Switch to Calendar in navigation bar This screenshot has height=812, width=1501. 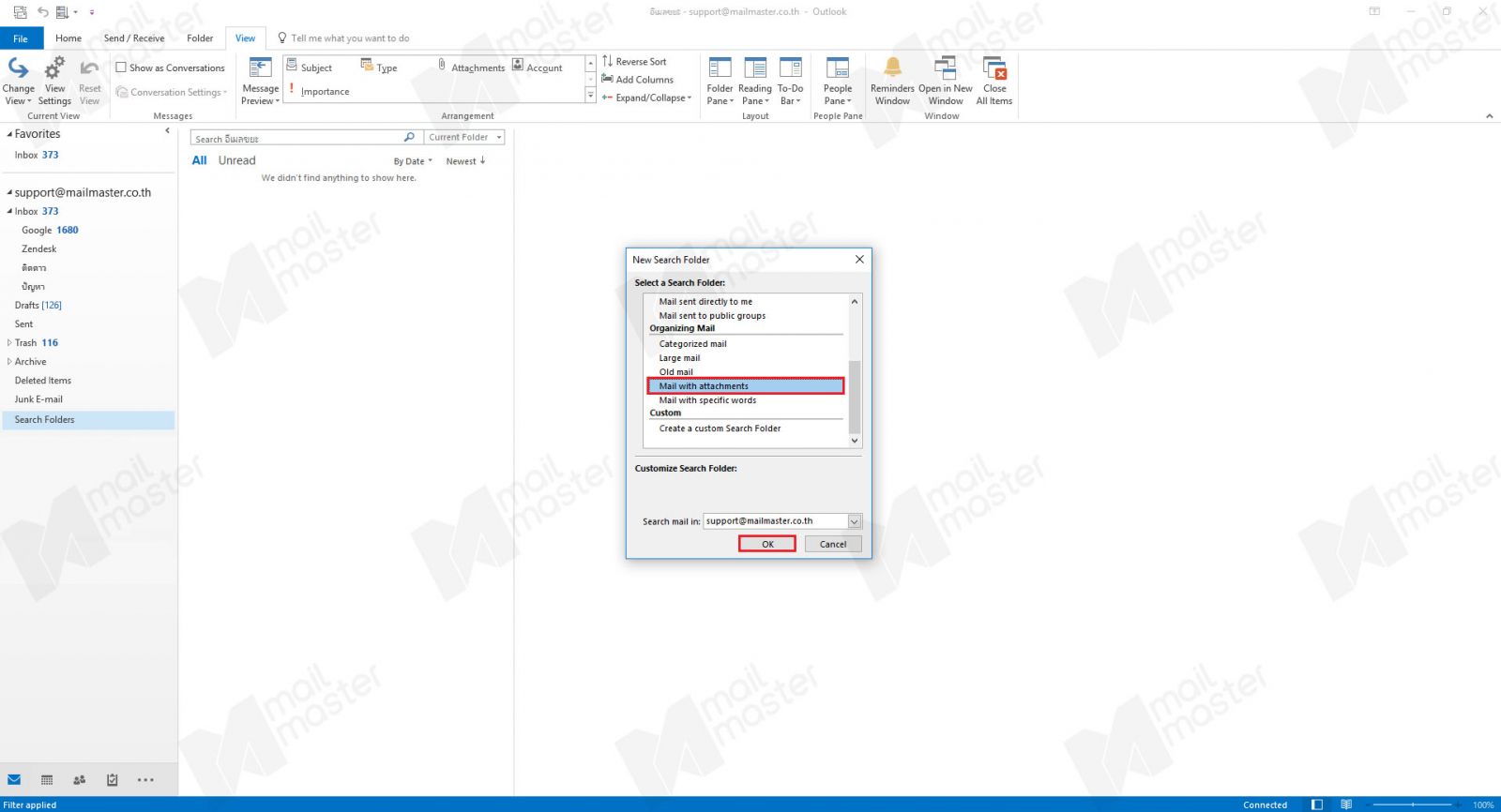47,779
